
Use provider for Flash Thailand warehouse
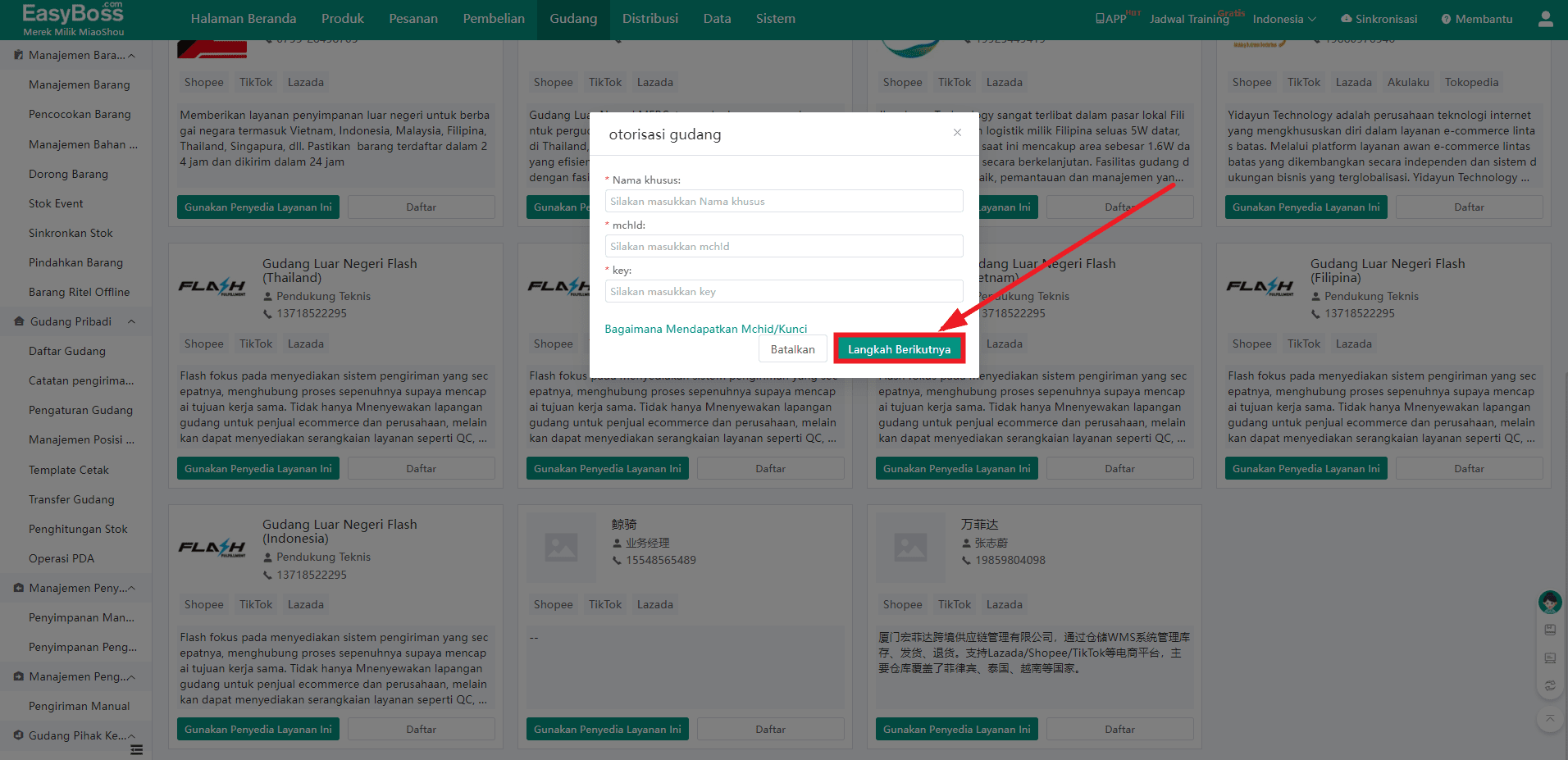pyautogui.click(x=258, y=468)
